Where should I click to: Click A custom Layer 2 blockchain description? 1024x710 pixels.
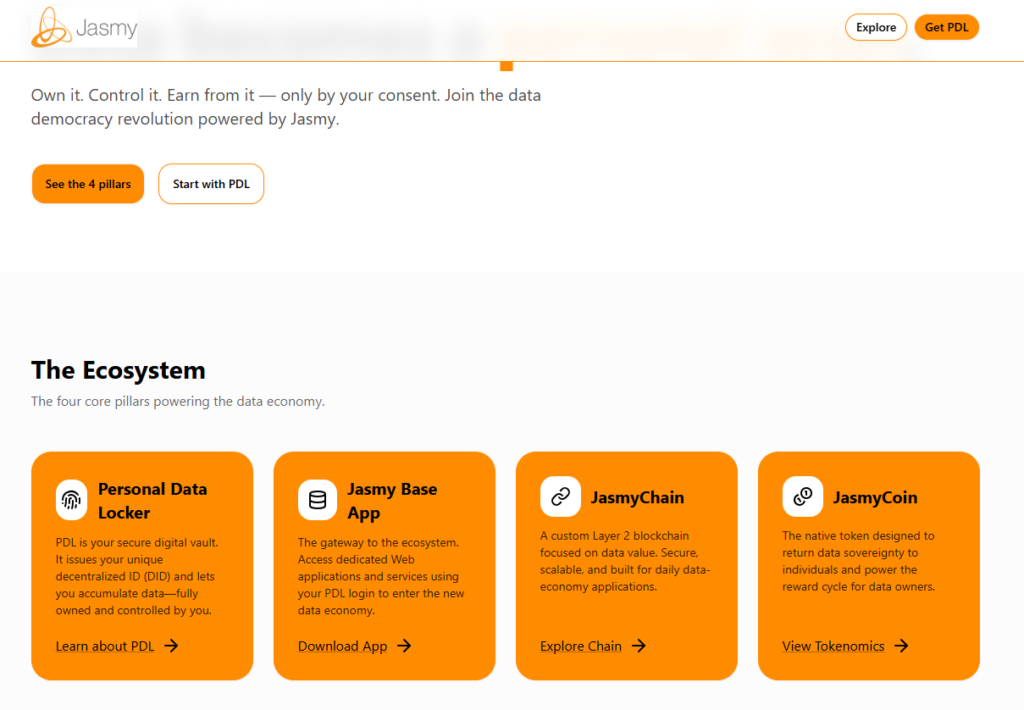pos(625,561)
